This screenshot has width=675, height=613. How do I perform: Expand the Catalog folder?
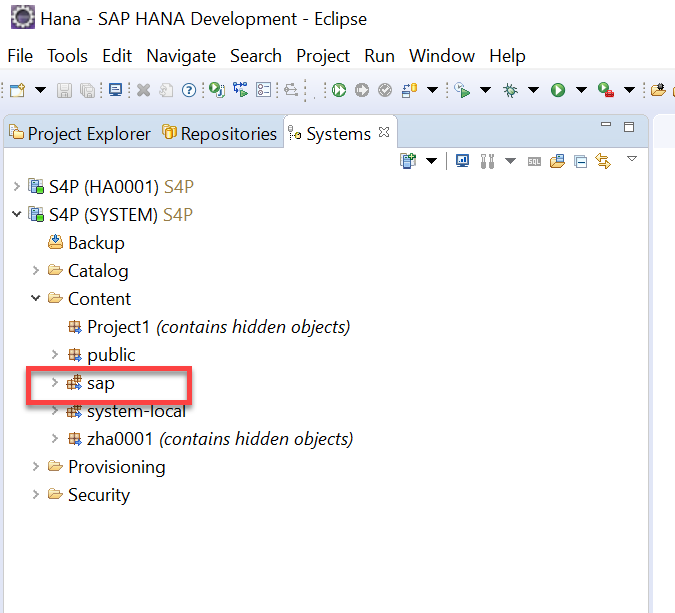pos(36,270)
